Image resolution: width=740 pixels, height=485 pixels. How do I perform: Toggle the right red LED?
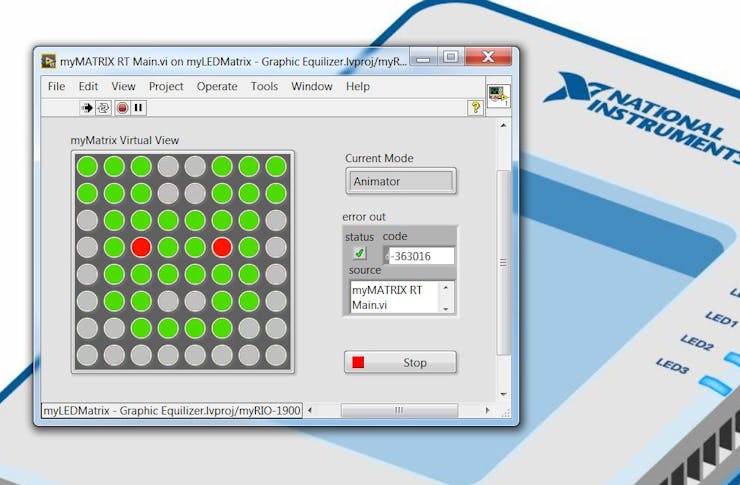(x=222, y=247)
